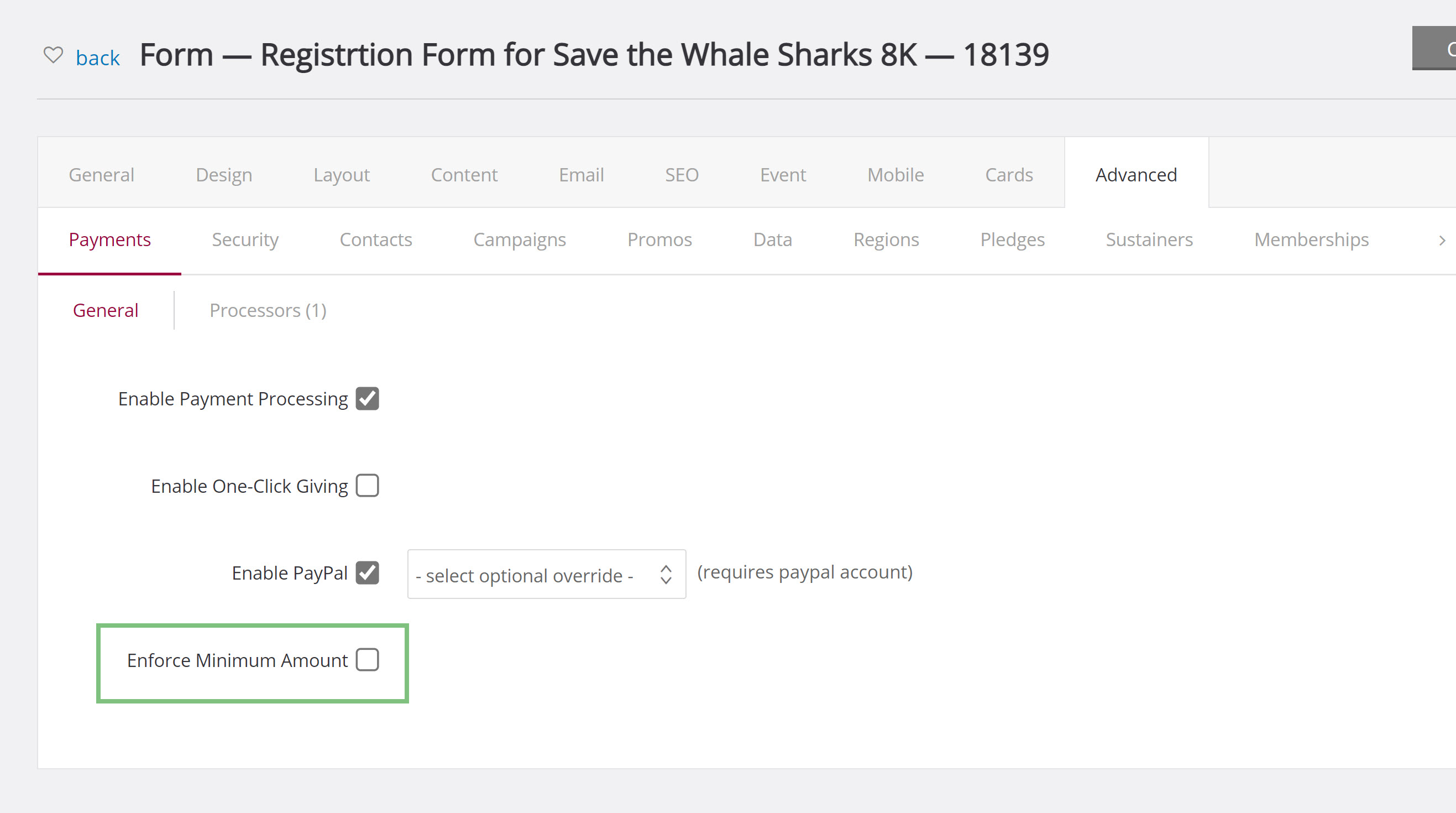Screen dimensions: 1456x813
Task: Click the form title heading text
Action: click(594, 55)
